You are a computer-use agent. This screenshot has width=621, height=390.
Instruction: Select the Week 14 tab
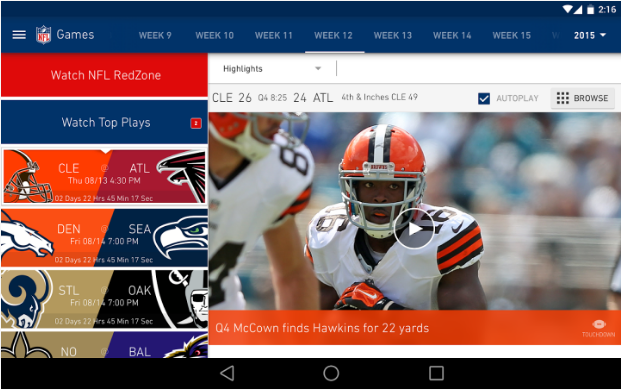point(452,36)
